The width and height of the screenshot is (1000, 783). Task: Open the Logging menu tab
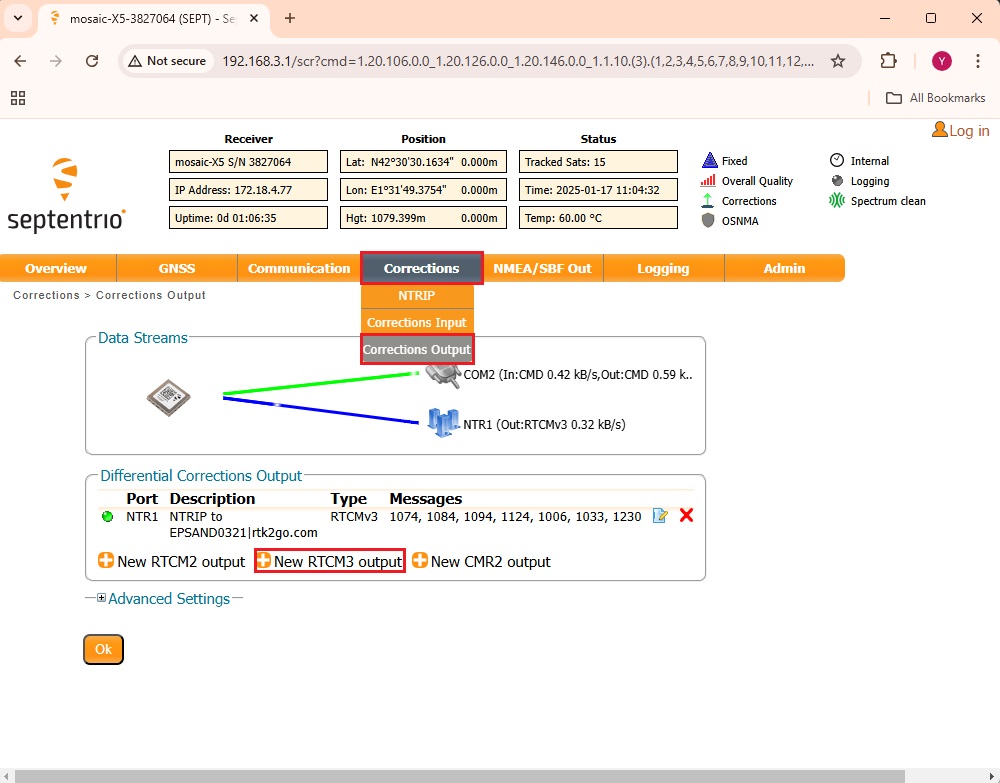[x=663, y=268]
